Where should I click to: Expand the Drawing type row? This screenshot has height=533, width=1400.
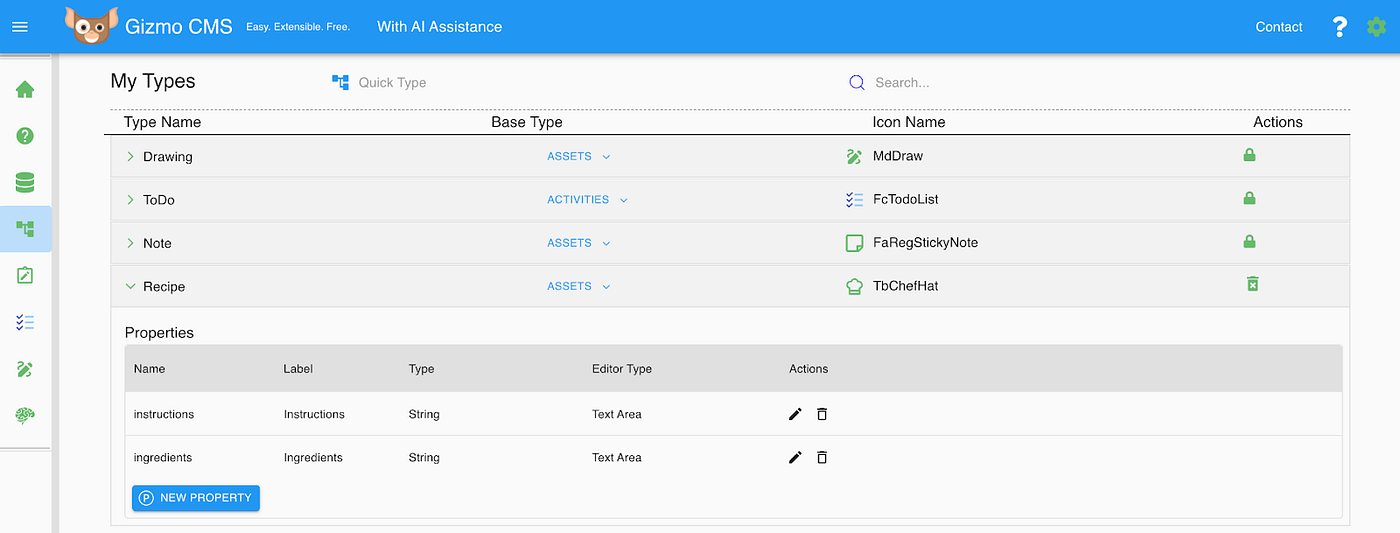130,157
